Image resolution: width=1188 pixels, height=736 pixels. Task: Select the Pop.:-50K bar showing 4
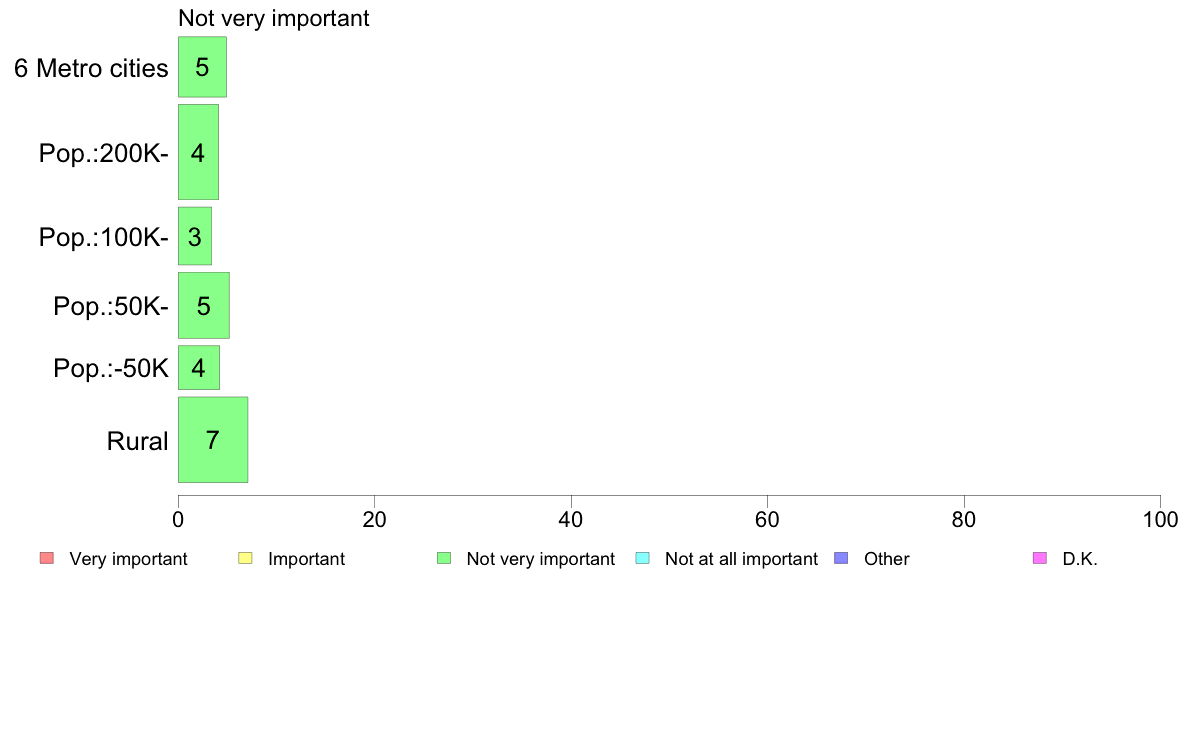coord(199,368)
